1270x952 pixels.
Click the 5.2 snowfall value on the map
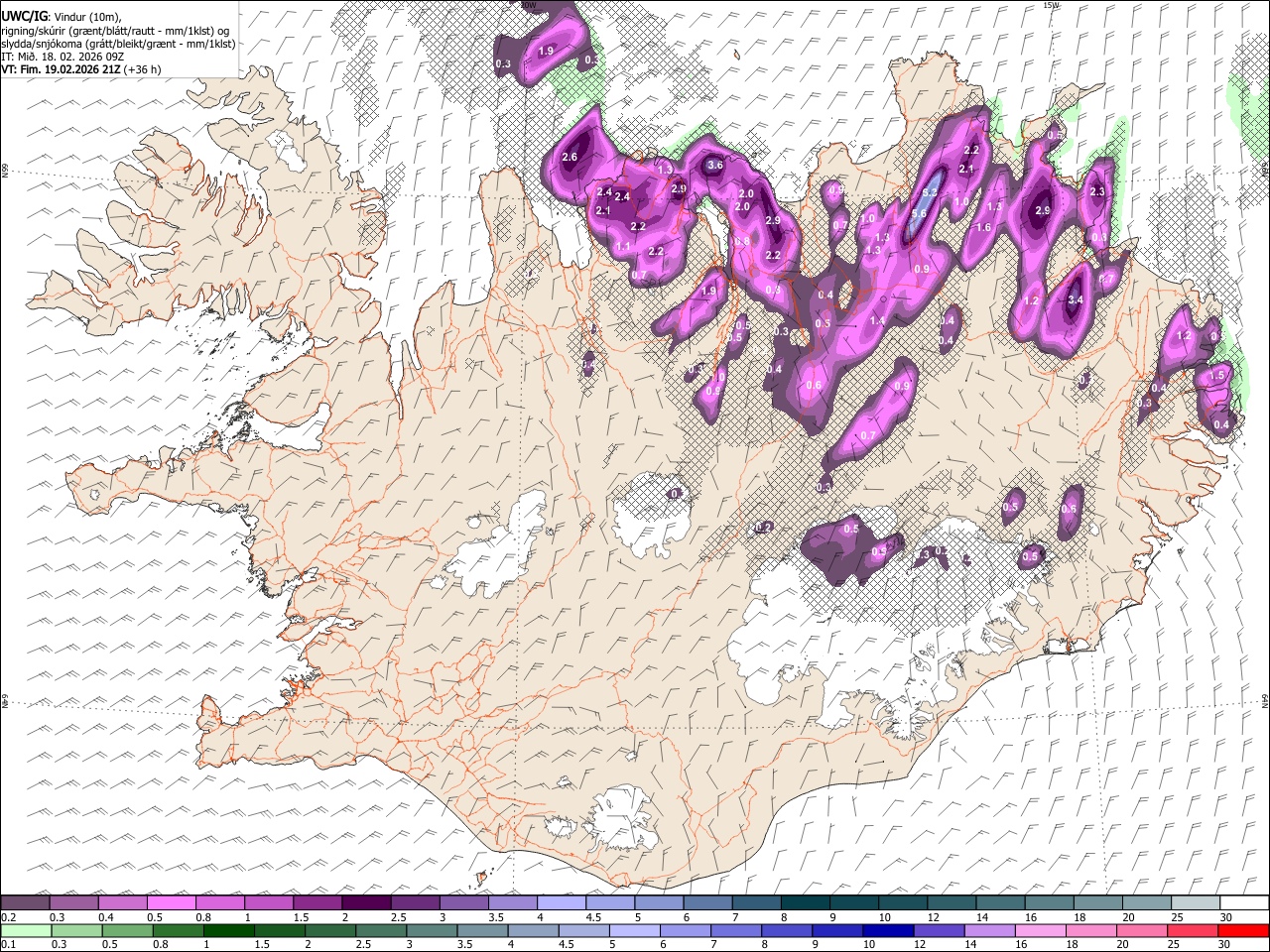pyautogui.click(x=931, y=192)
